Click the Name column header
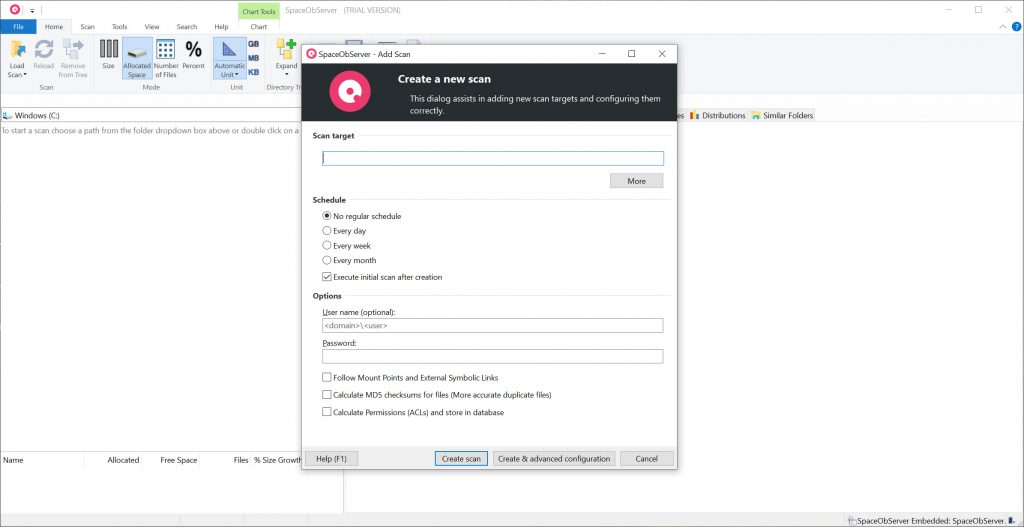This screenshot has height=527, width=1024. click(x=42, y=460)
